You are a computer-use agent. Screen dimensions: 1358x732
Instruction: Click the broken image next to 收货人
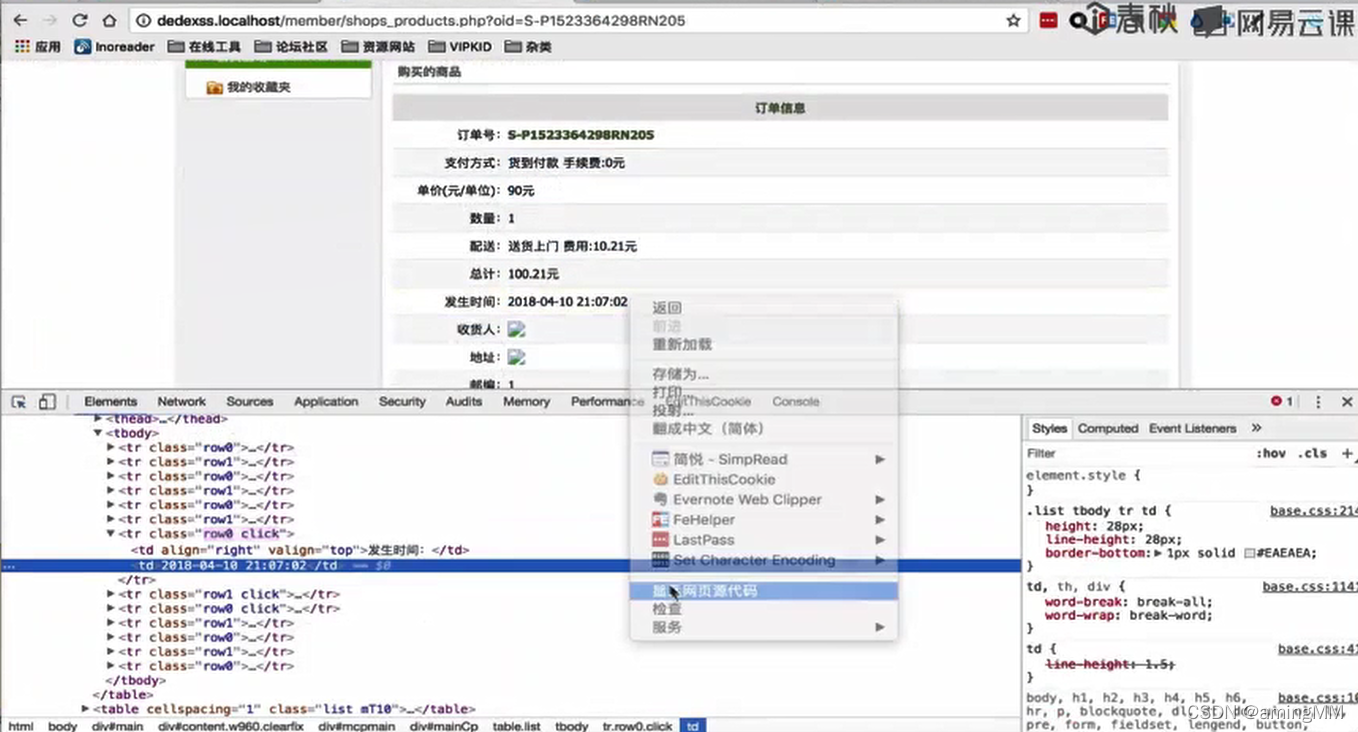click(516, 329)
